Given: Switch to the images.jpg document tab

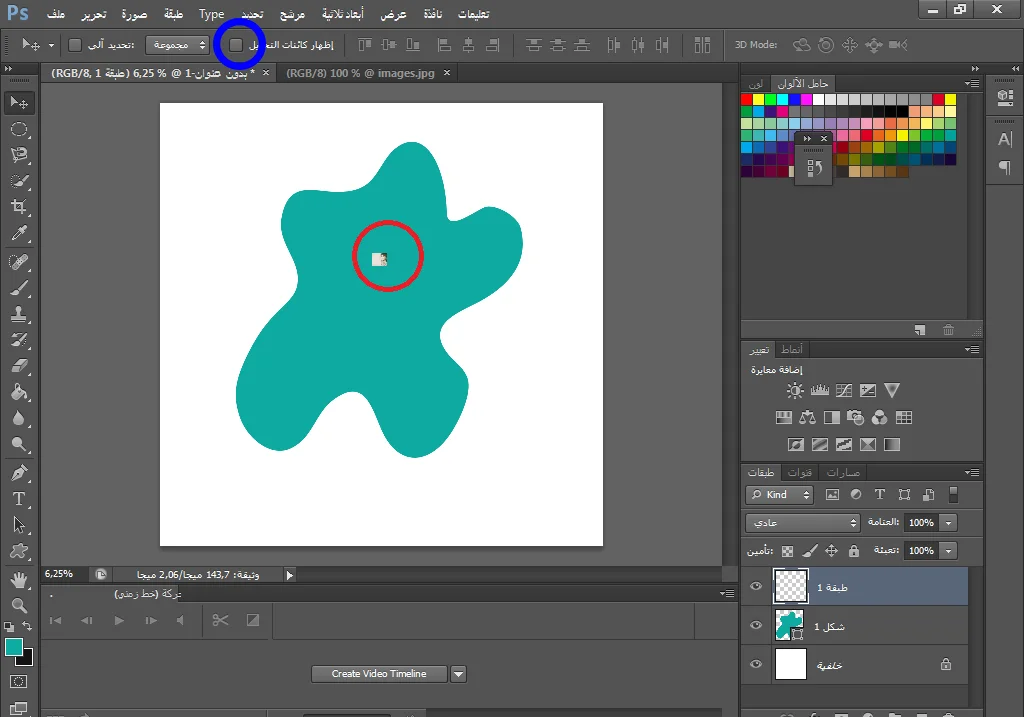Looking at the screenshot, I should click(361, 73).
